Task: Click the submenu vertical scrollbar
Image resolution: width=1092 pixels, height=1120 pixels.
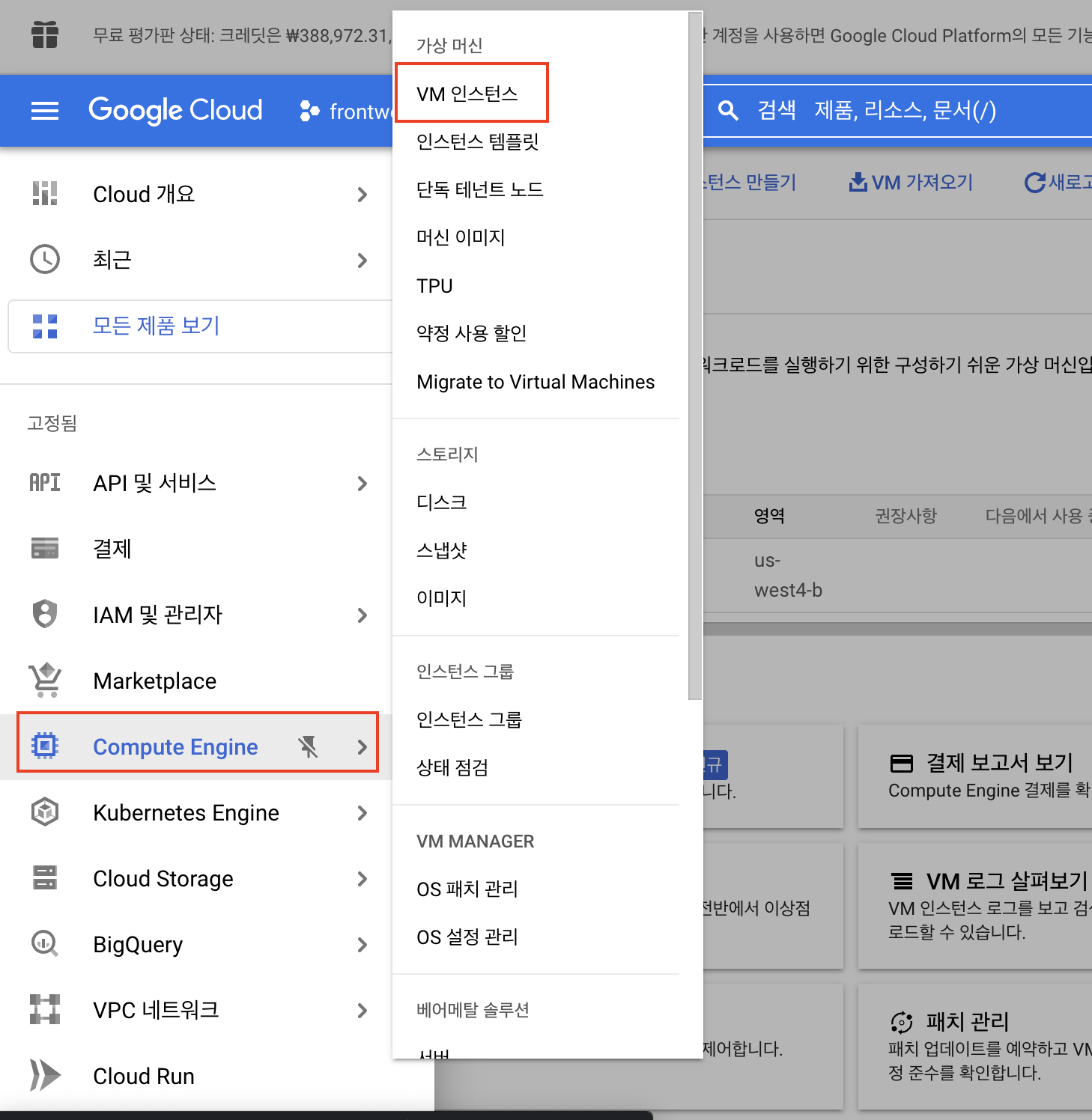Action: coord(695,356)
